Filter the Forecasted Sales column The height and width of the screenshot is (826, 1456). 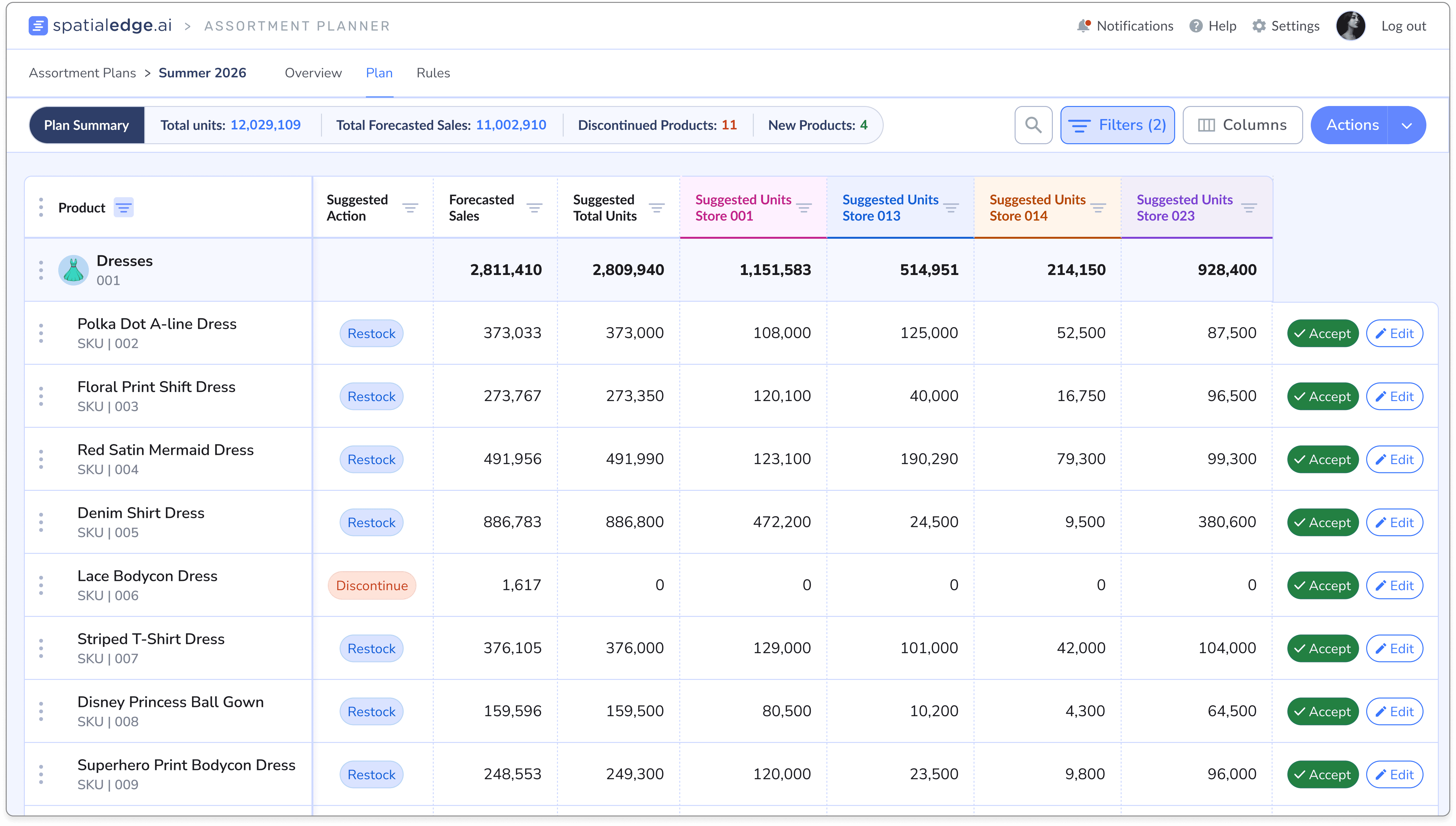[x=534, y=208]
